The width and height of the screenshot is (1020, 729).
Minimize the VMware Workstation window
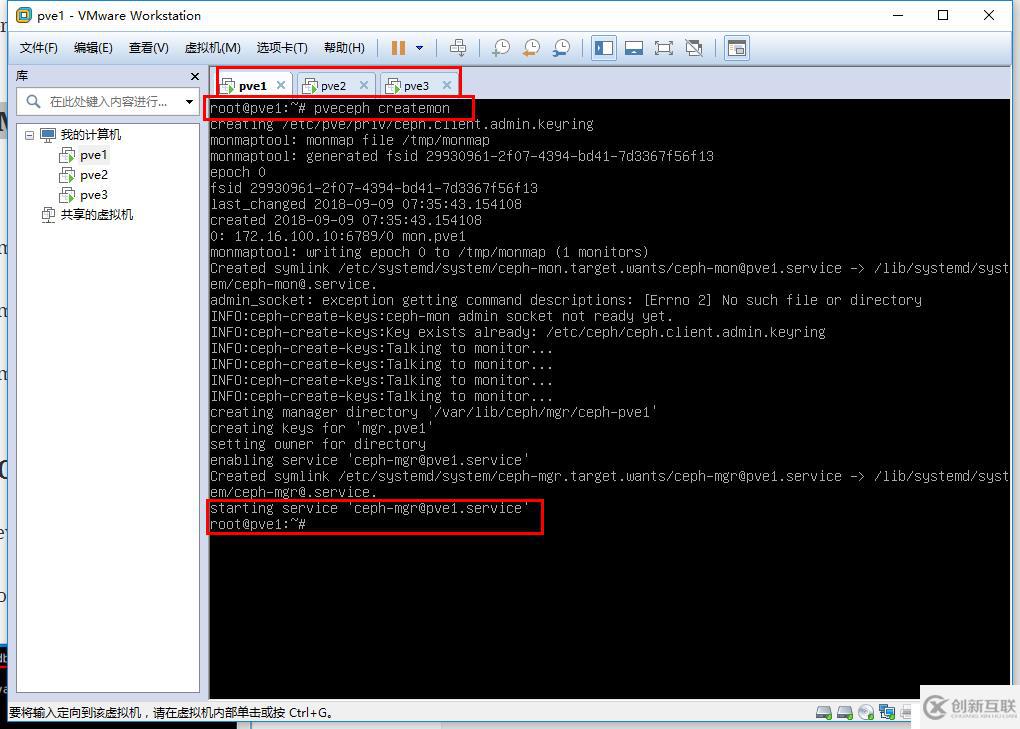[898, 15]
